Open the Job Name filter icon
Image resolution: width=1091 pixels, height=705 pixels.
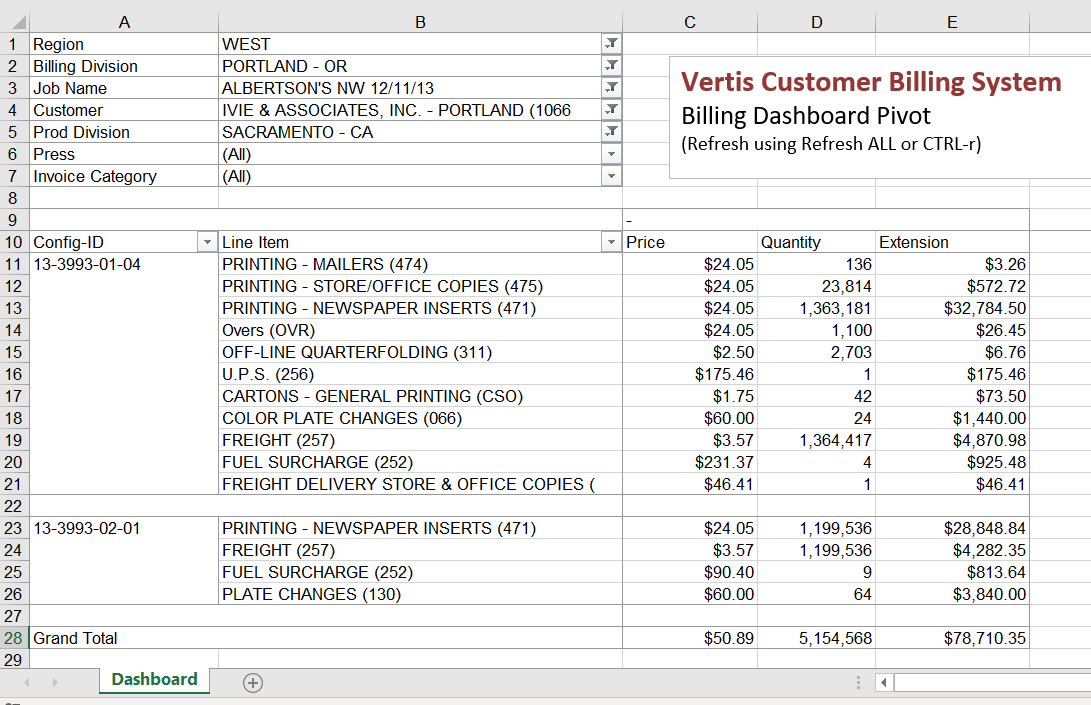coord(611,88)
